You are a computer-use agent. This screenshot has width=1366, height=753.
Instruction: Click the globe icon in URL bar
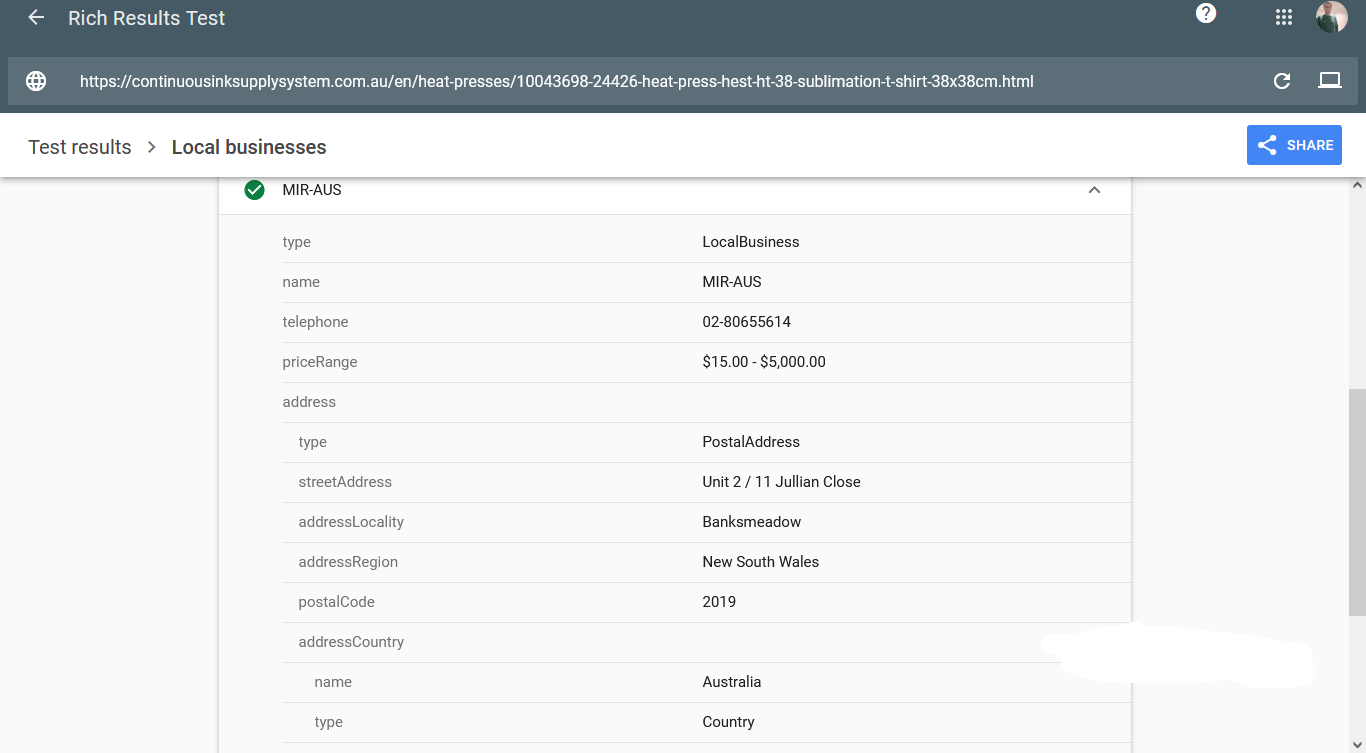[x=36, y=81]
